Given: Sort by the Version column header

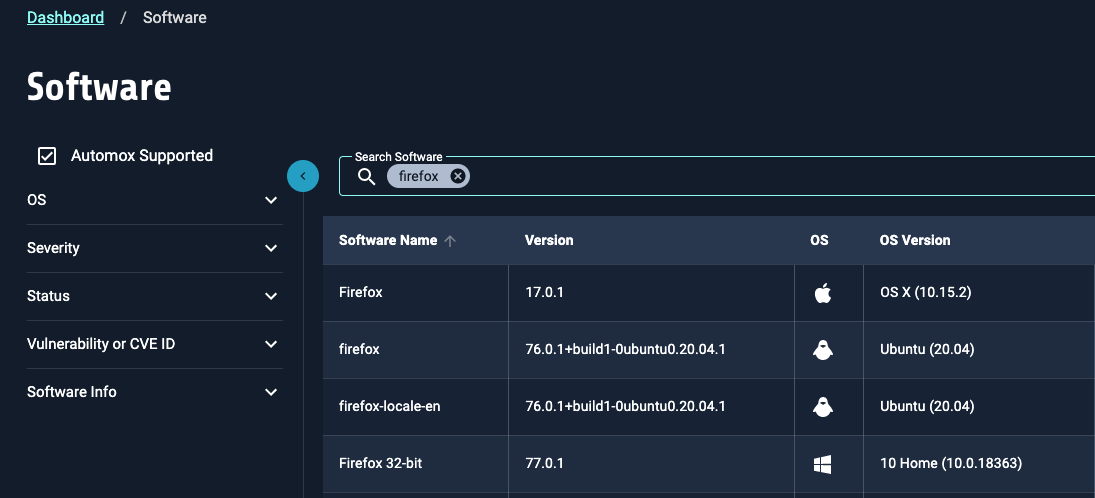Looking at the screenshot, I should [549, 240].
